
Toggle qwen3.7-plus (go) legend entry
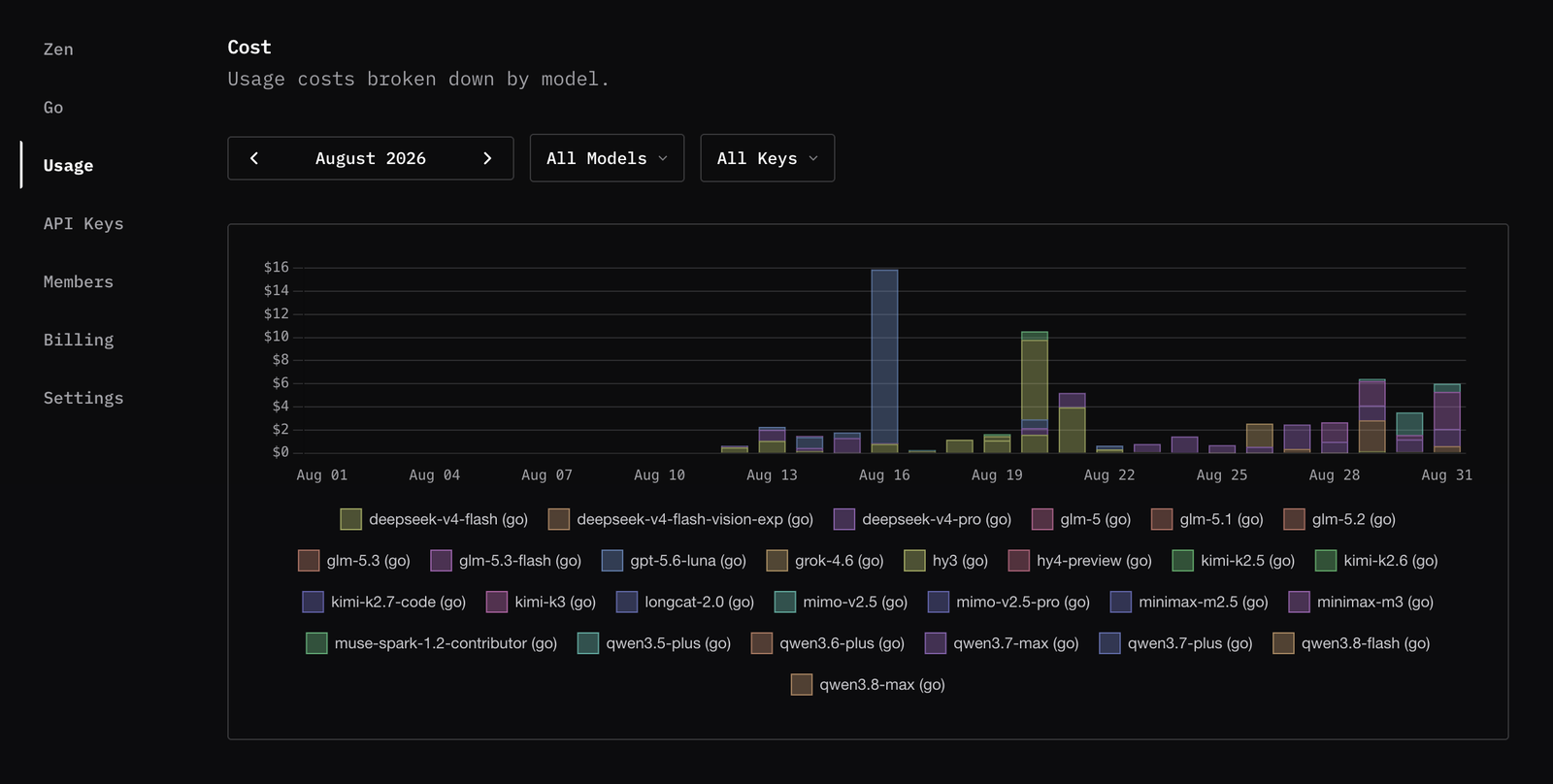[1176, 643]
